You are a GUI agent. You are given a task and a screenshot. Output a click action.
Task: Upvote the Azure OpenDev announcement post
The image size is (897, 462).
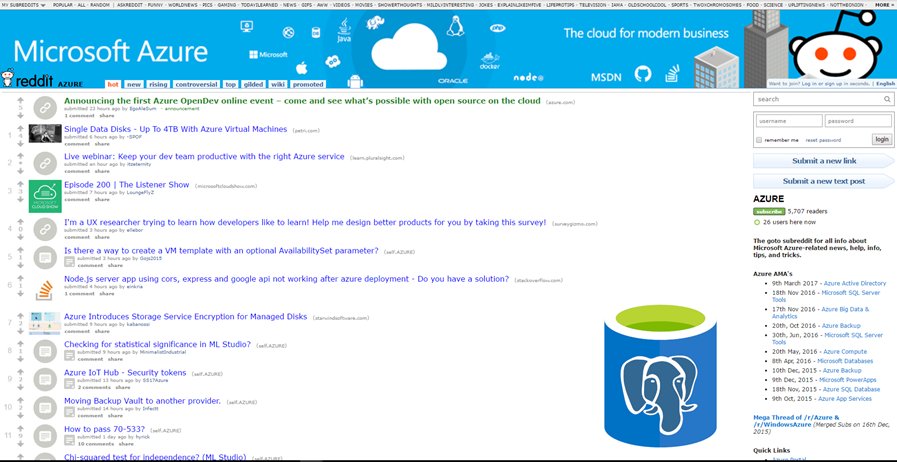click(x=21, y=99)
